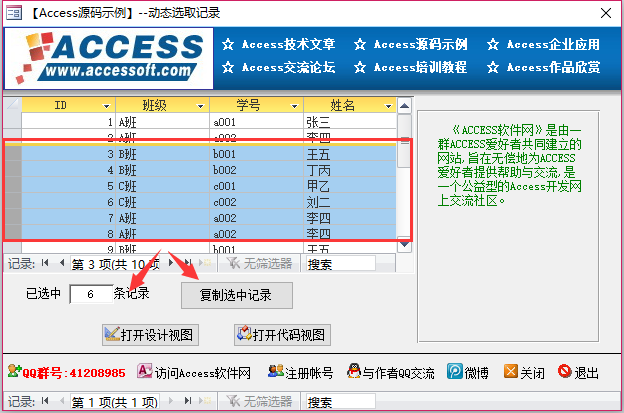Click the datasheet scrollbar up arrow
Screen dimensions: 624x413
click(x=404, y=106)
